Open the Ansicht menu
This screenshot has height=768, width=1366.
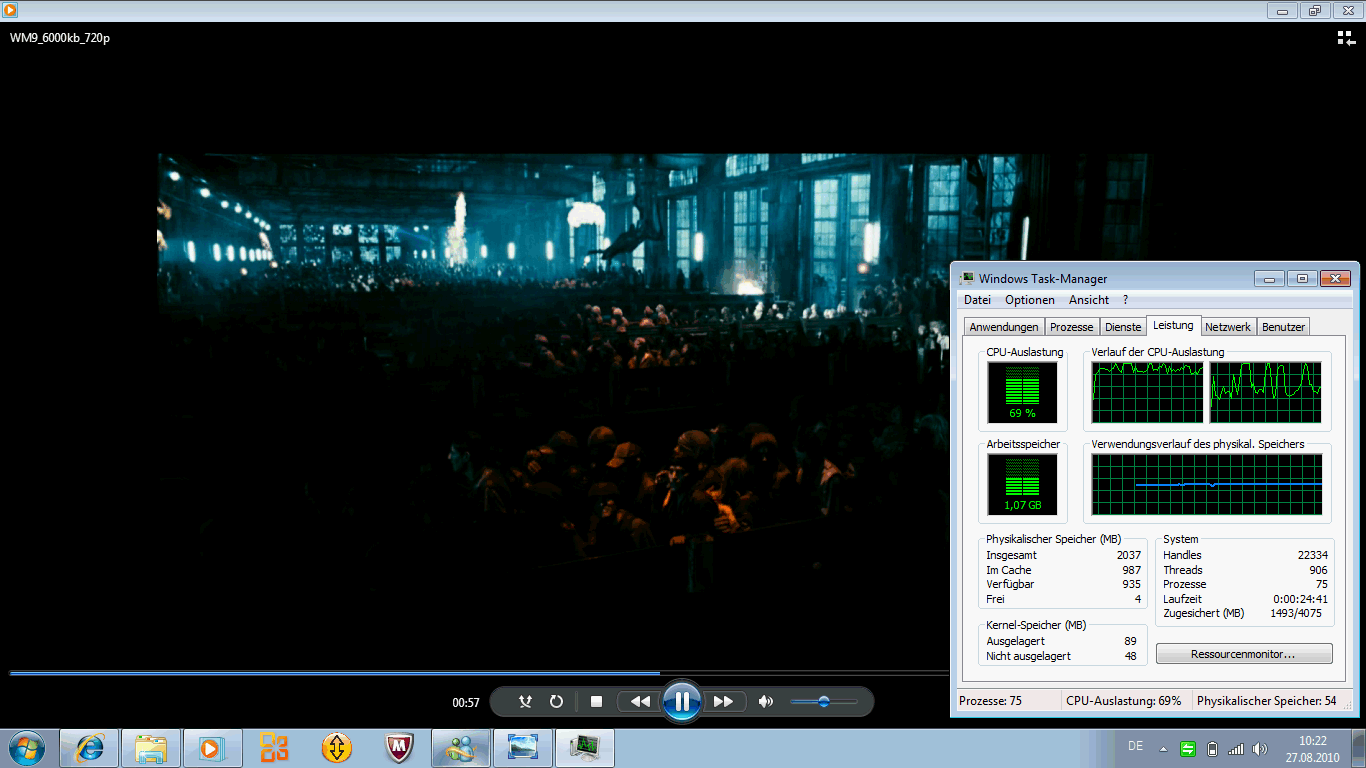click(x=1089, y=300)
